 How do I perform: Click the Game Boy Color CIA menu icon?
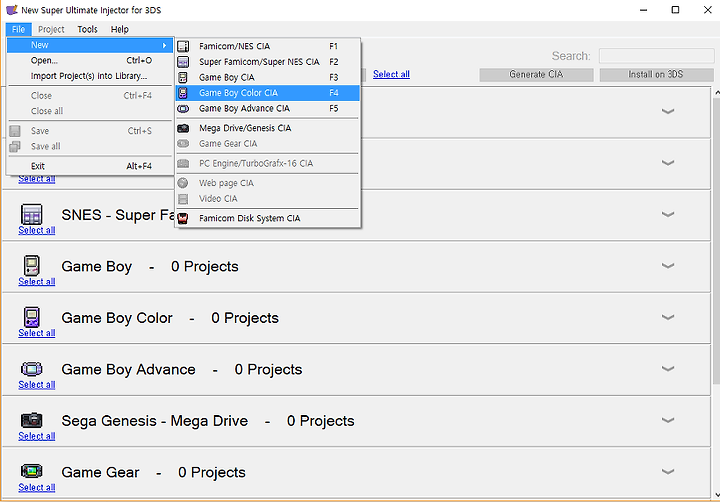(x=183, y=93)
